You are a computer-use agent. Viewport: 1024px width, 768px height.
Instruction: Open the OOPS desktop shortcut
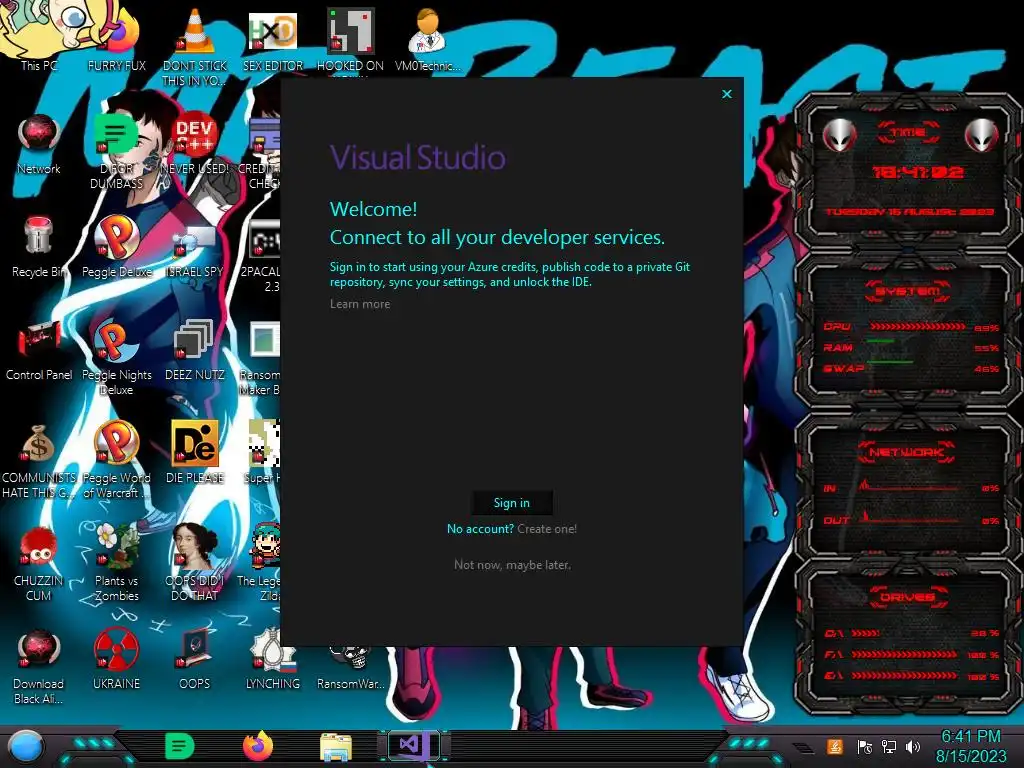click(194, 660)
